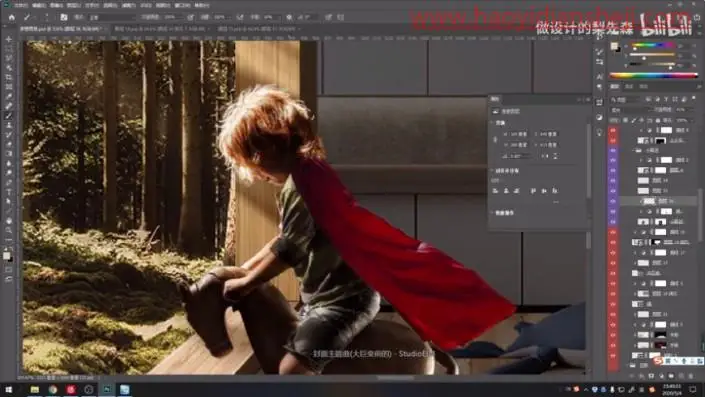This screenshot has width=705, height=397.
Task: Switch to the second open document tab
Action: pyautogui.click(x=161, y=29)
